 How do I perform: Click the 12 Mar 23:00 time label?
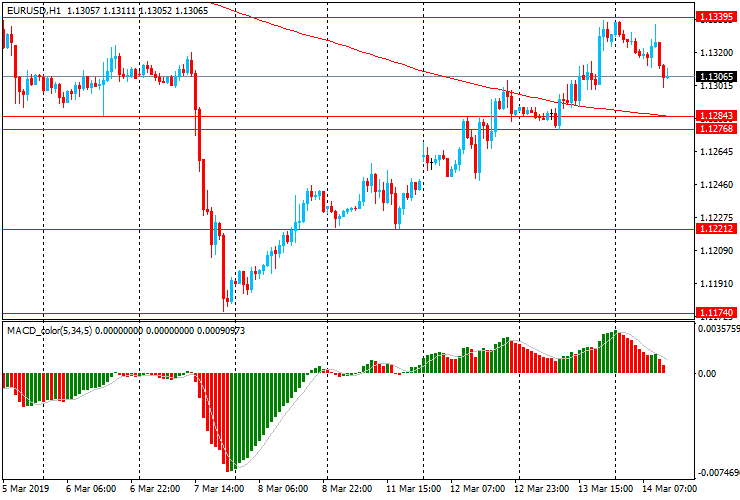click(541, 488)
